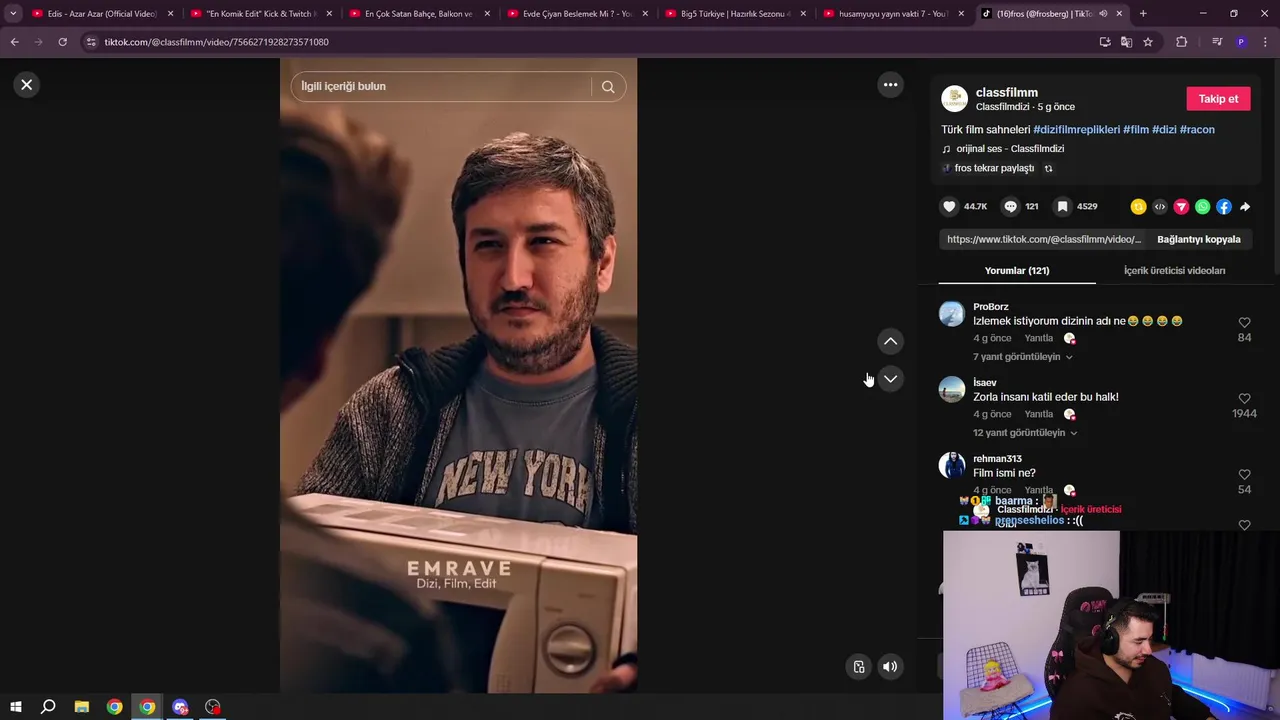Open the #film hashtag
This screenshot has width=1280, height=720.
1135,129
